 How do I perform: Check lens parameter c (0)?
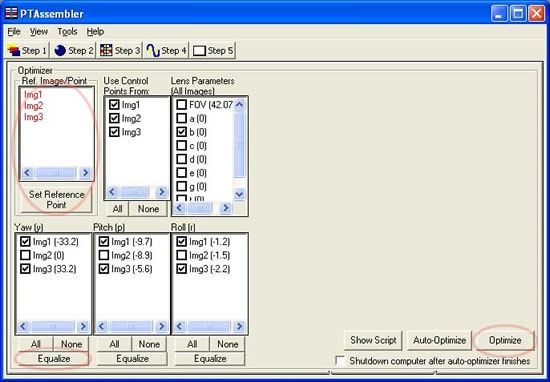coord(181,146)
